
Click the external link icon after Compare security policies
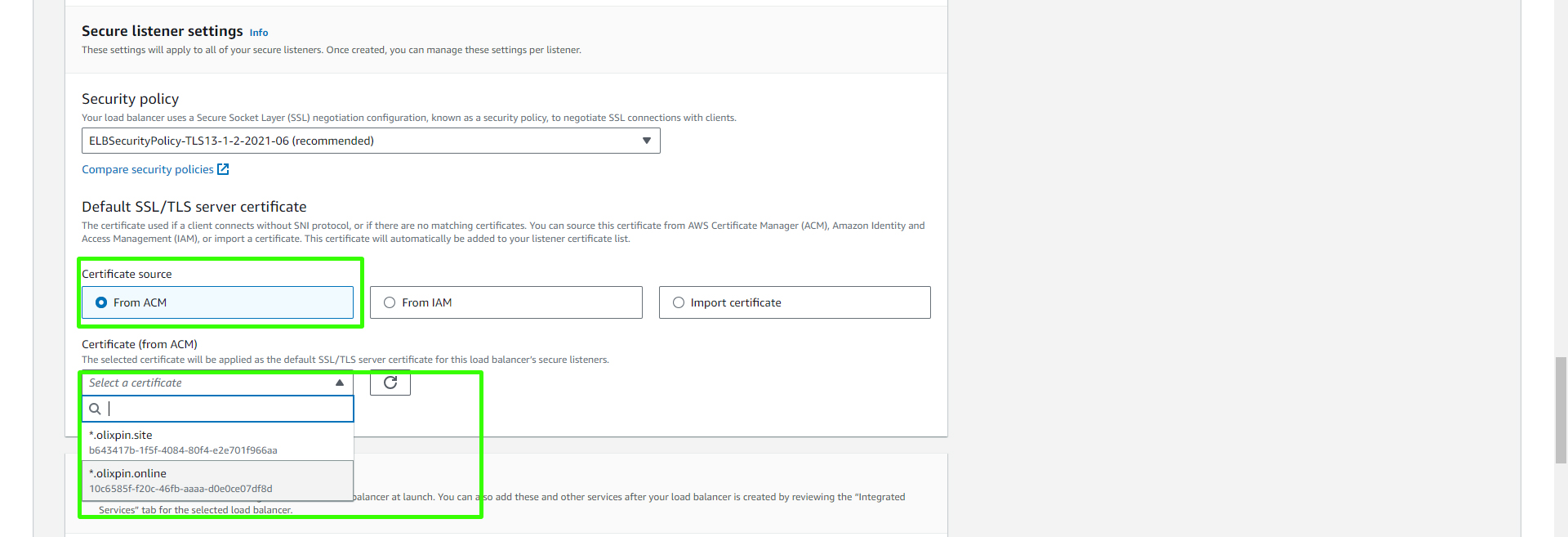coord(223,169)
